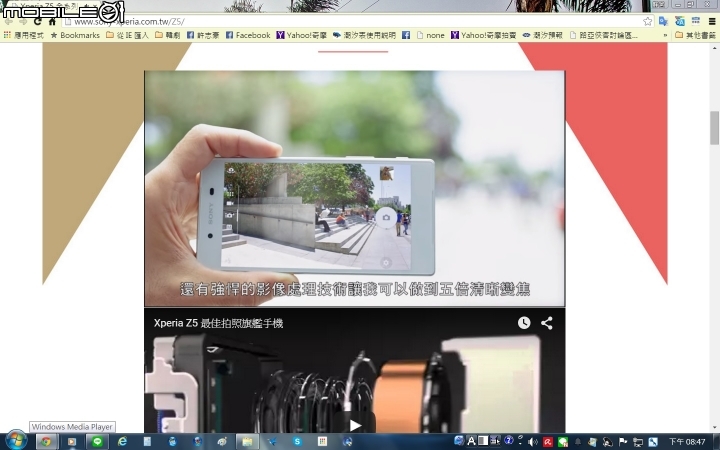Open the 潮汐表使用說明 bookmark
Screen dimensions: 720x450
tap(364, 35)
